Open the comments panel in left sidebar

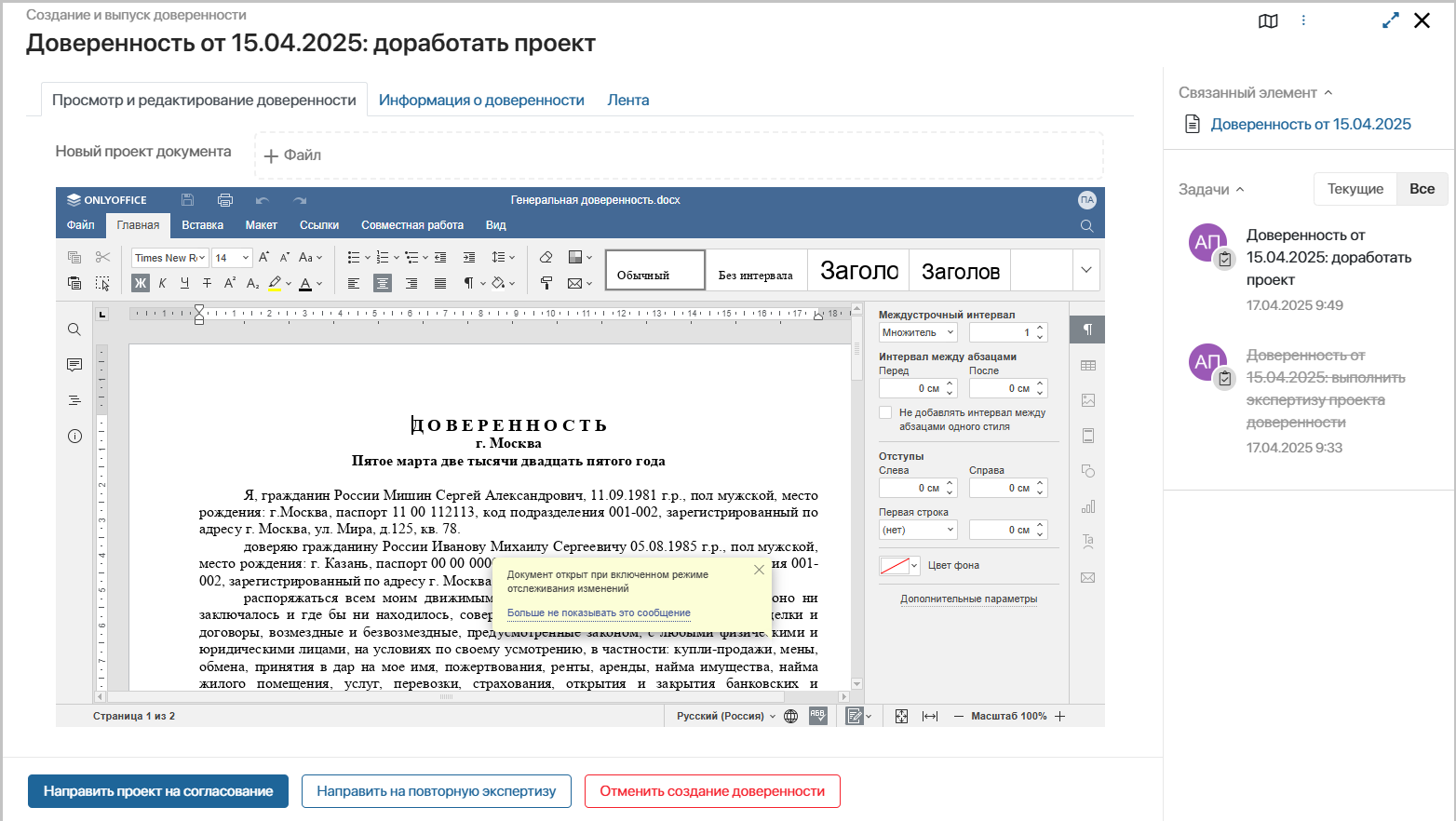(x=74, y=365)
